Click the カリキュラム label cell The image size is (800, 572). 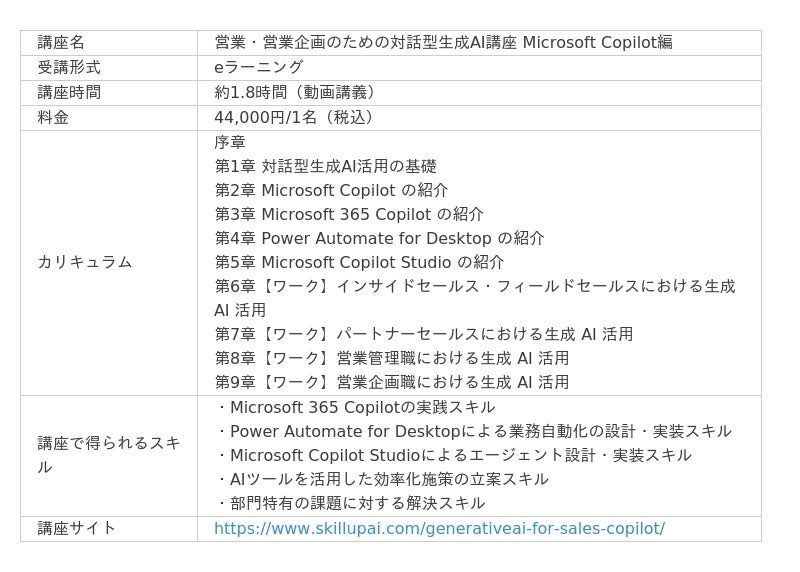pos(109,263)
